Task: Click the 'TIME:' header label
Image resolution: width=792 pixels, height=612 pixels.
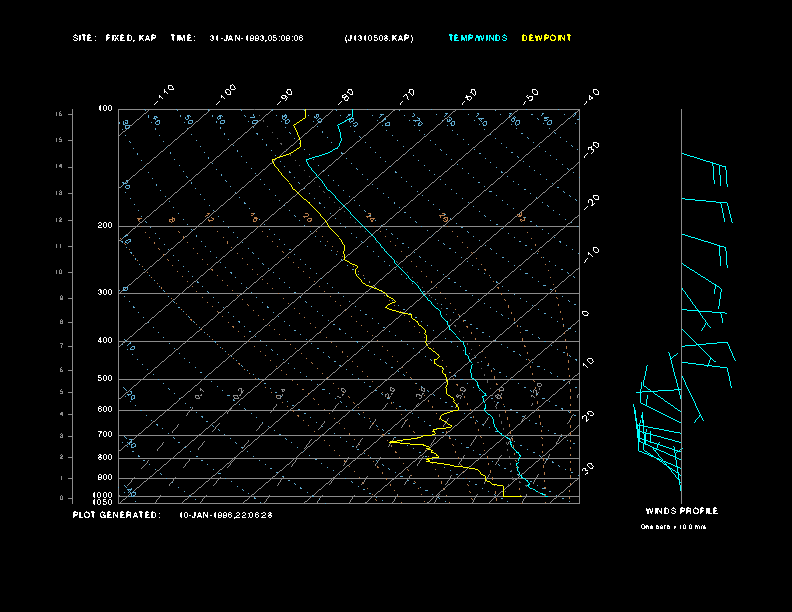Action: (x=183, y=38)
